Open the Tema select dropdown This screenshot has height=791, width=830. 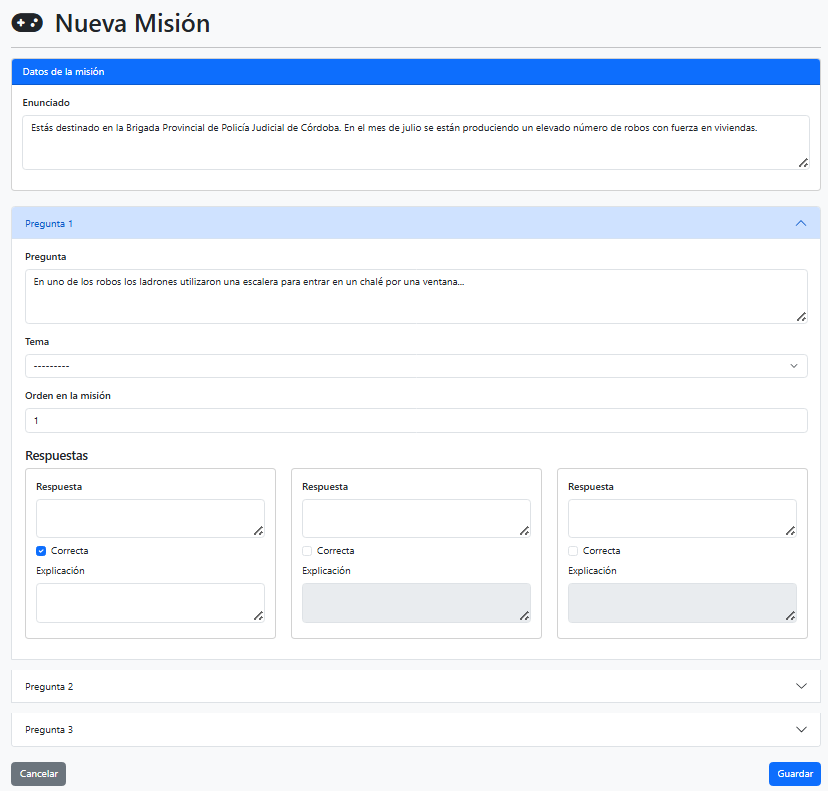coord(415,366)
